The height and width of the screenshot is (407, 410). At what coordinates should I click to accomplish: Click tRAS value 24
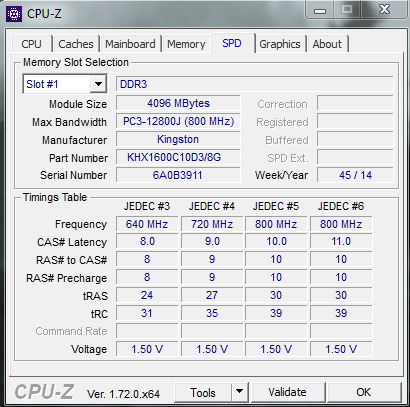tap(147, 295)
